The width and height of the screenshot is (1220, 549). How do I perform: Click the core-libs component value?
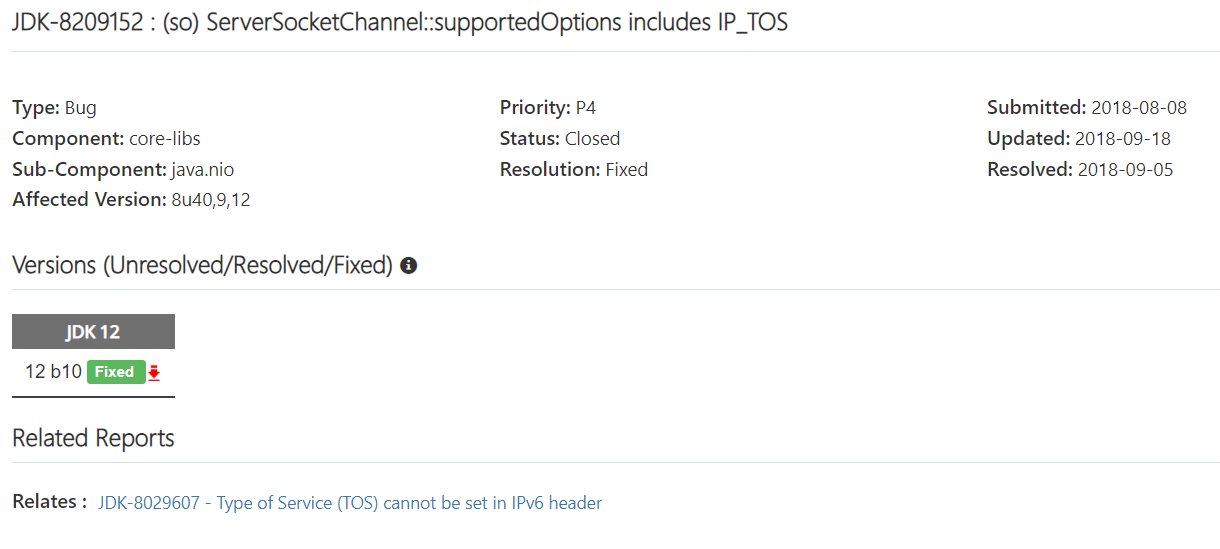(x=165, y=139)
